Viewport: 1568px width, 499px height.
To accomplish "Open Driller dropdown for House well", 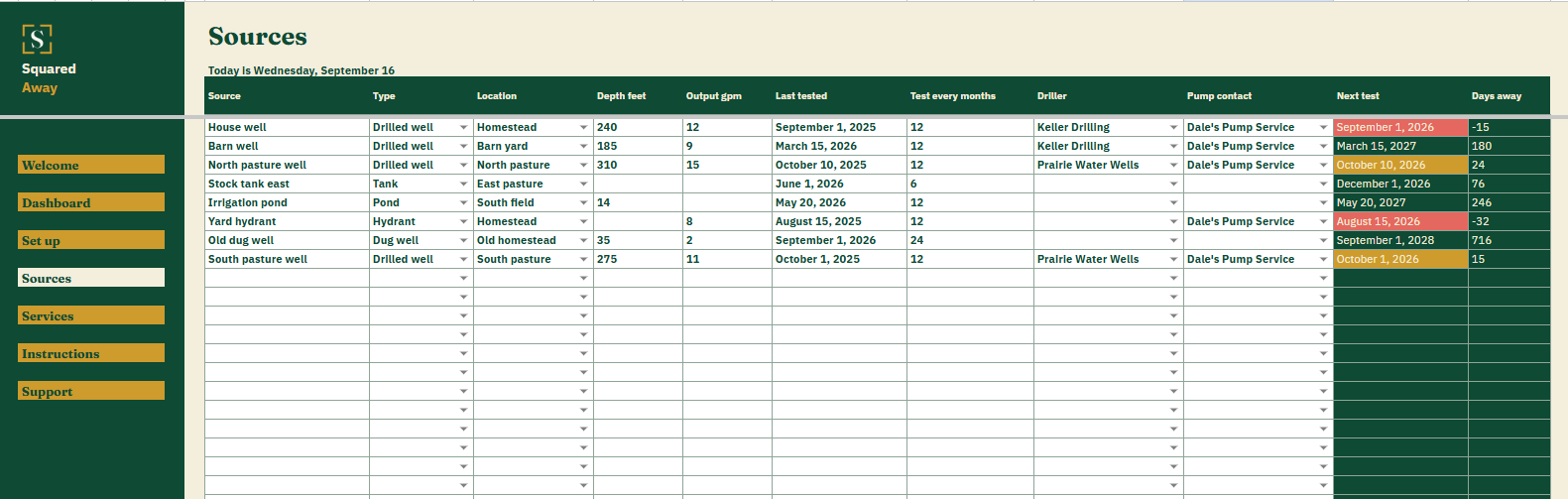I will pyautogui.click(x=1173, y=128).
